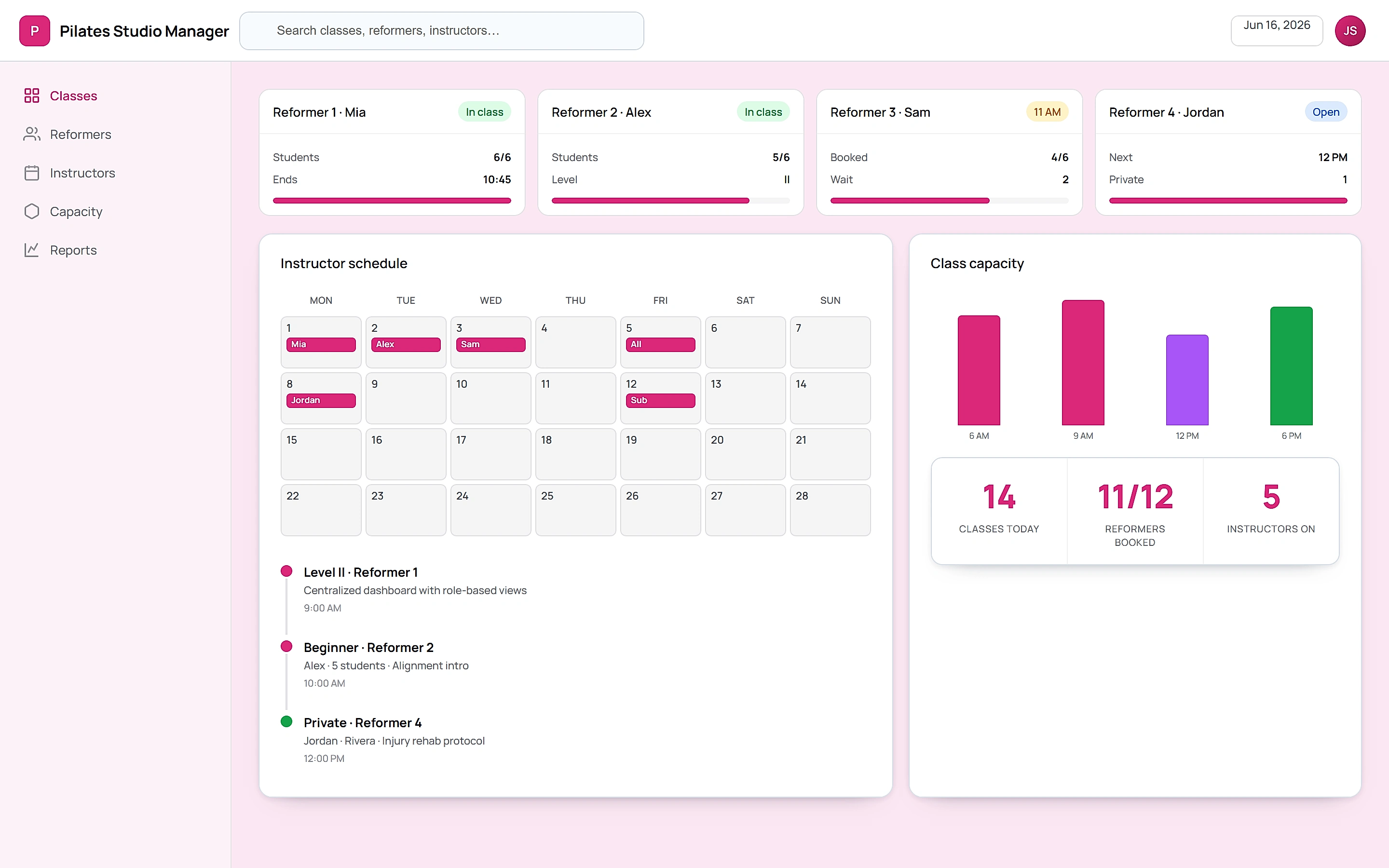Select the Alex event on day 2
This screenshot has width=1389, height=868.
(x=406, y=344)
